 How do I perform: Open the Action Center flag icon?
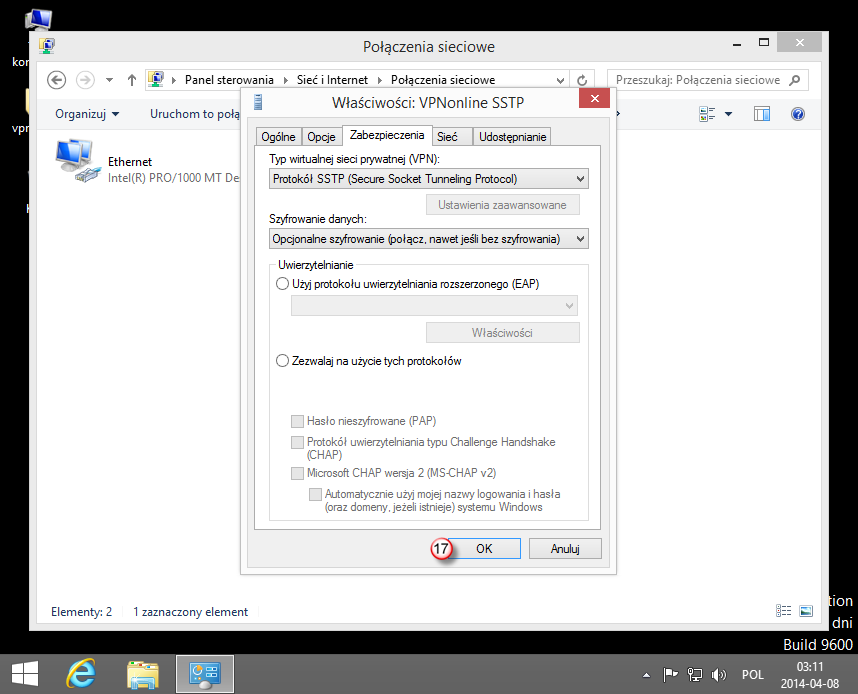tap(670, 675)
